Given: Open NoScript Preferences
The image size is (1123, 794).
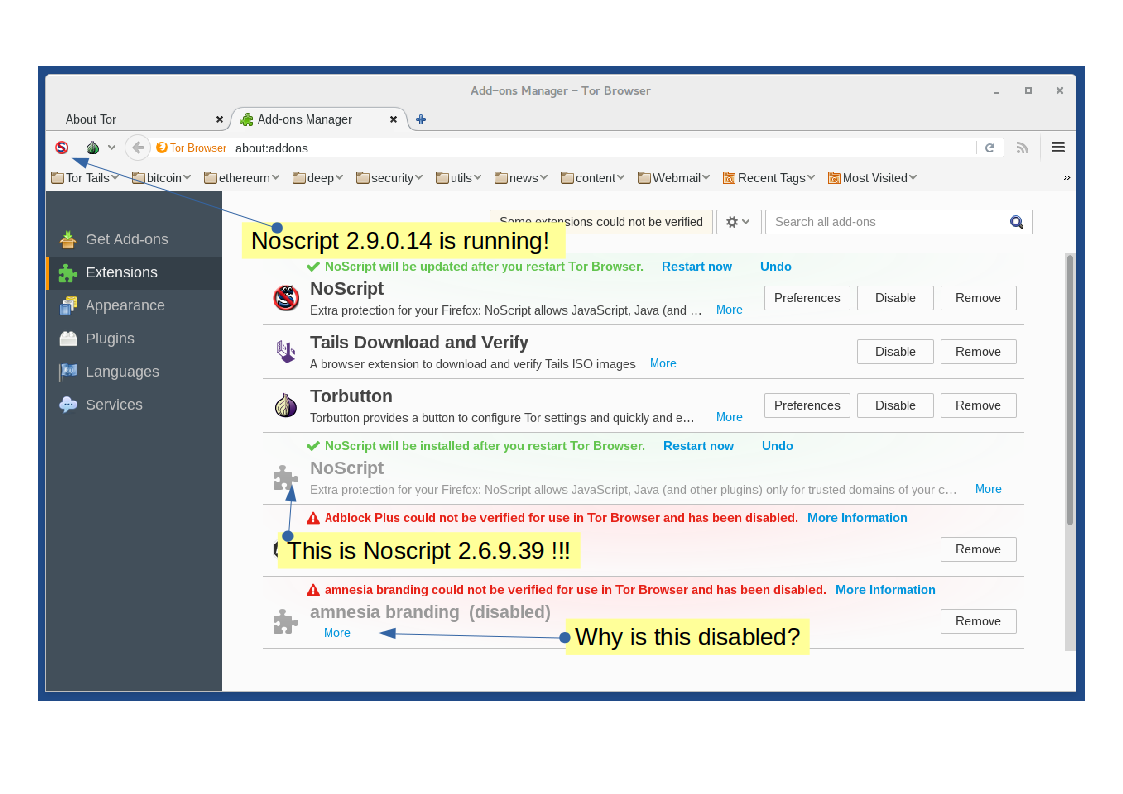Looking at the screenshot, I should pos(807,298).
